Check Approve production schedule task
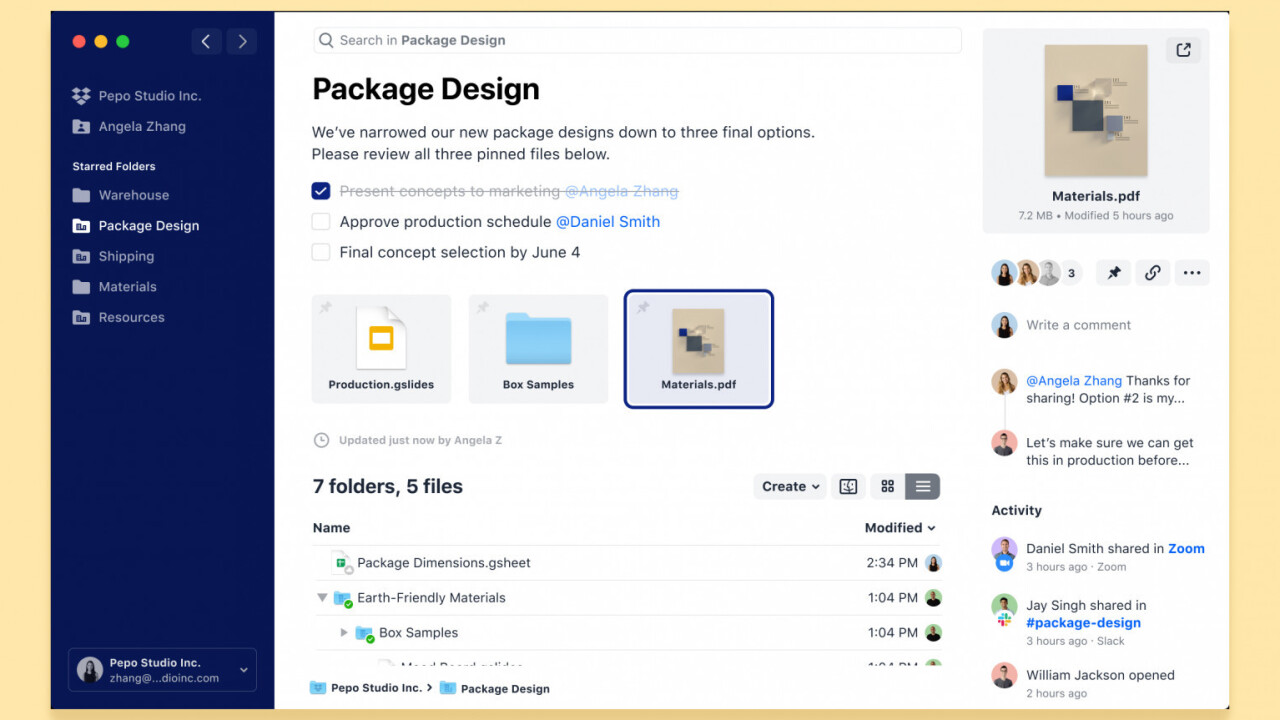1280x720 pixels. pyautogui.click(x=321, y=222)
